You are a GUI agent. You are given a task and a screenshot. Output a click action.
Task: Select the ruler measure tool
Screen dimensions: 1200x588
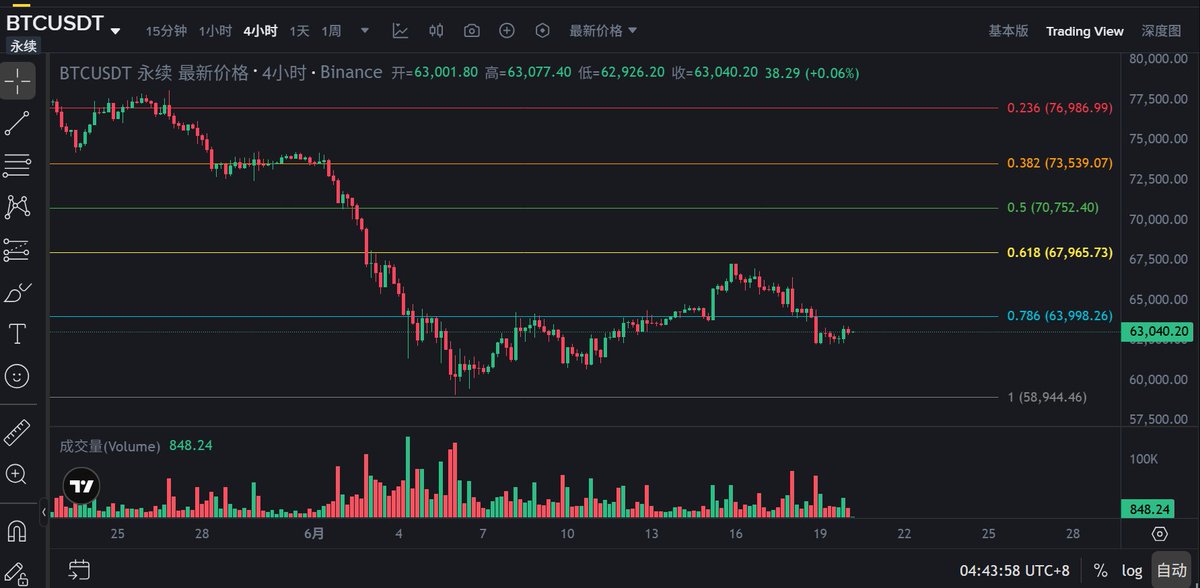pos(17,432)
